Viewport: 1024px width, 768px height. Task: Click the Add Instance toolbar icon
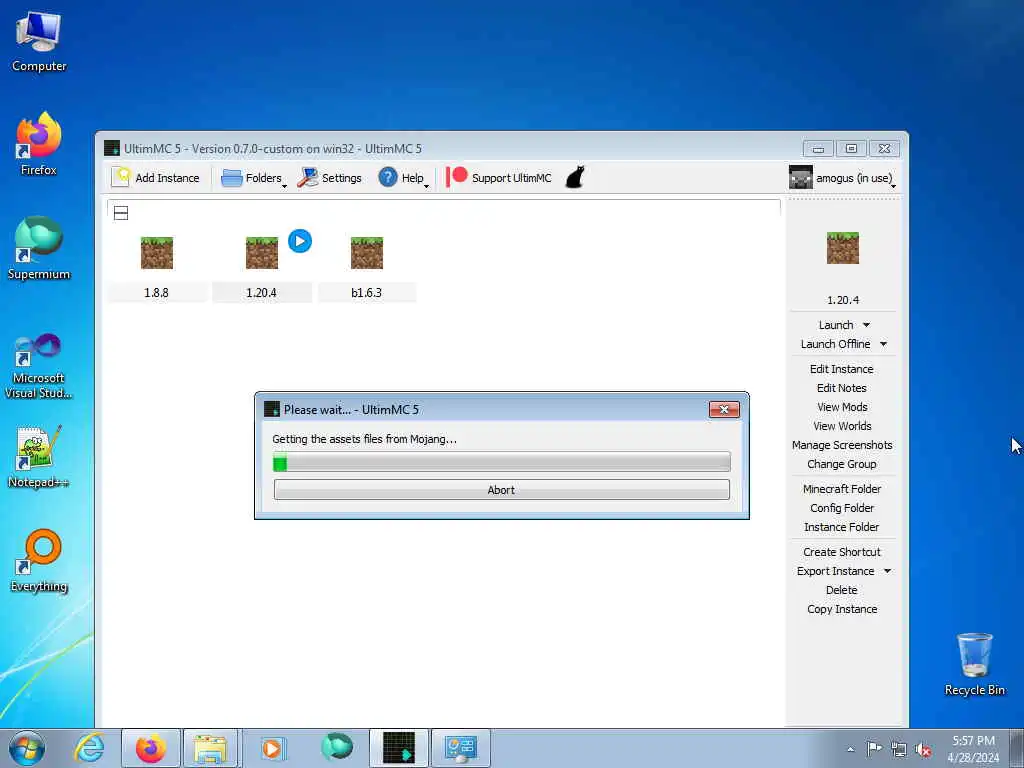[x=155, y=178]
